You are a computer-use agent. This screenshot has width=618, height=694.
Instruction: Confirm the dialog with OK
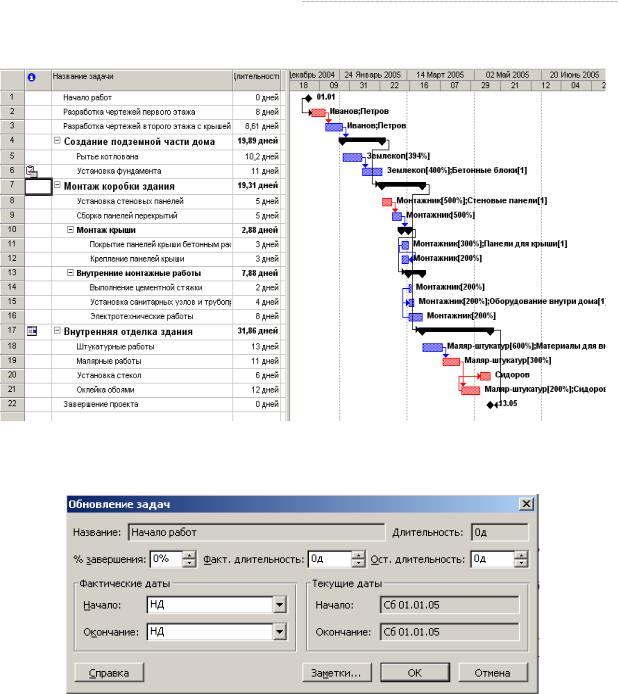click(x=415, y=673)
